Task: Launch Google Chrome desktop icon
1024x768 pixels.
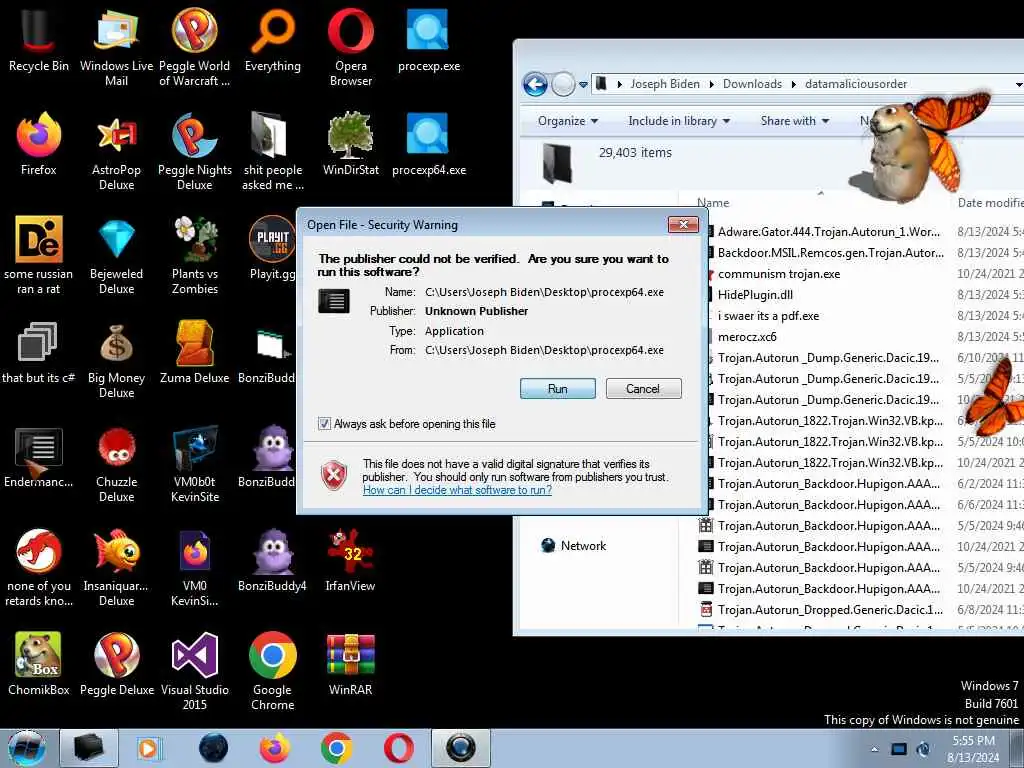Action: point(272,671)
